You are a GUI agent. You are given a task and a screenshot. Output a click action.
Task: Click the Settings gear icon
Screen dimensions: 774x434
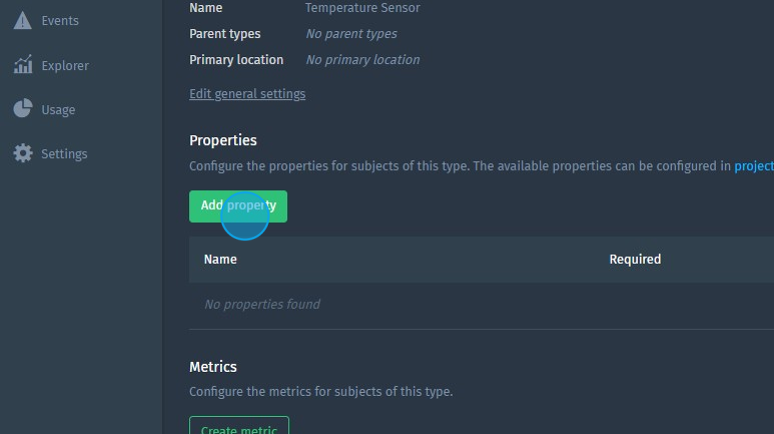[22, 154]
